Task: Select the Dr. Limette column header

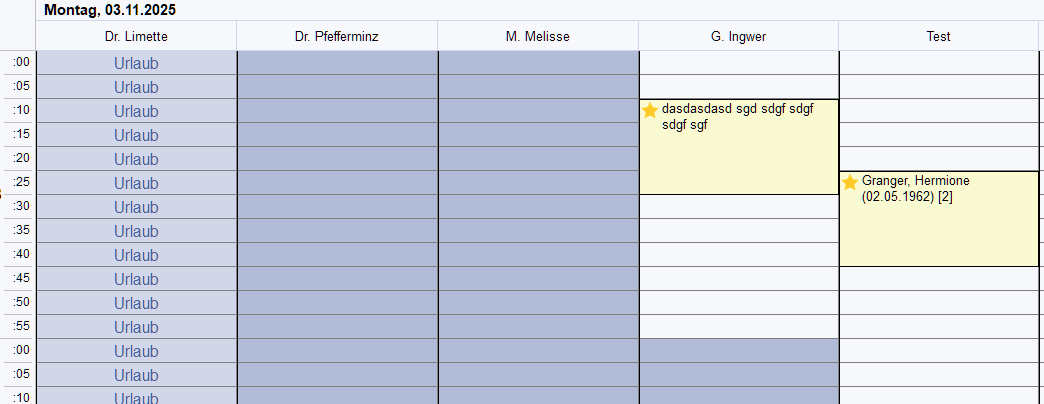Action: point(136,36)
